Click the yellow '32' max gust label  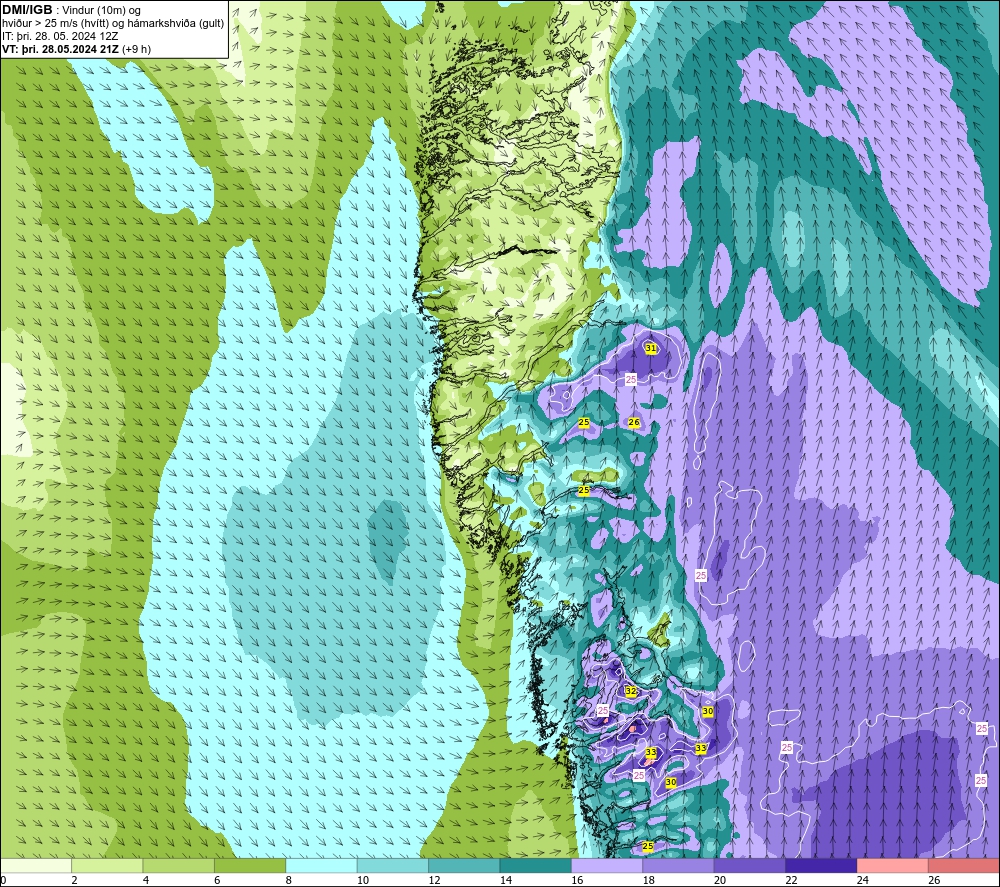pyautogui.click(x=631, y=691)
